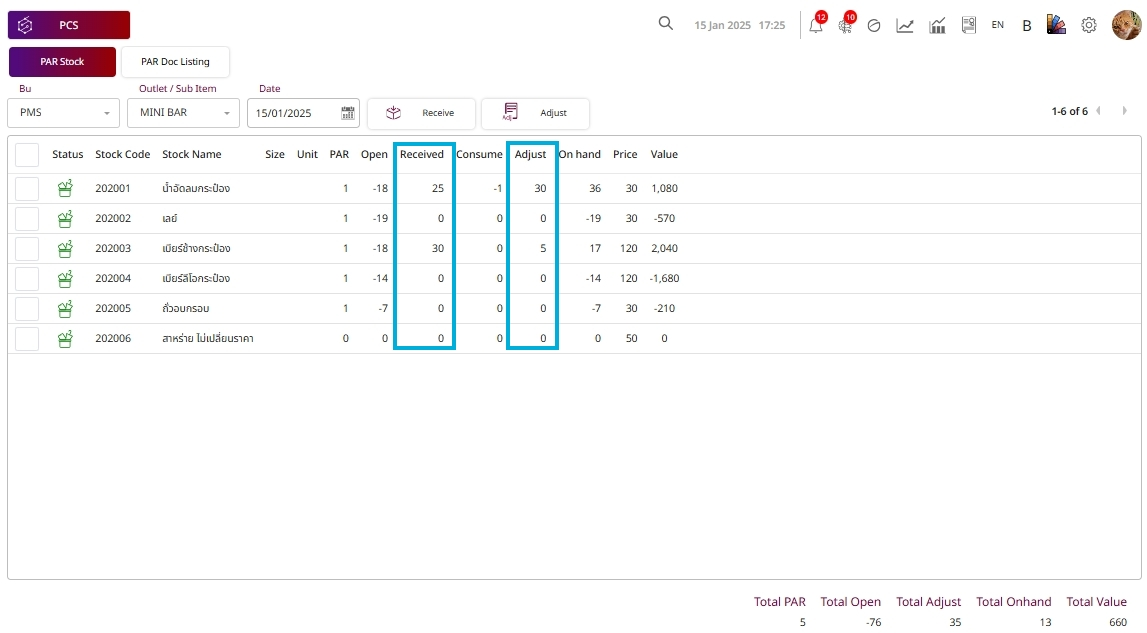Click the user profile avatar
1147x633 pixels.
coord(1126,25)
